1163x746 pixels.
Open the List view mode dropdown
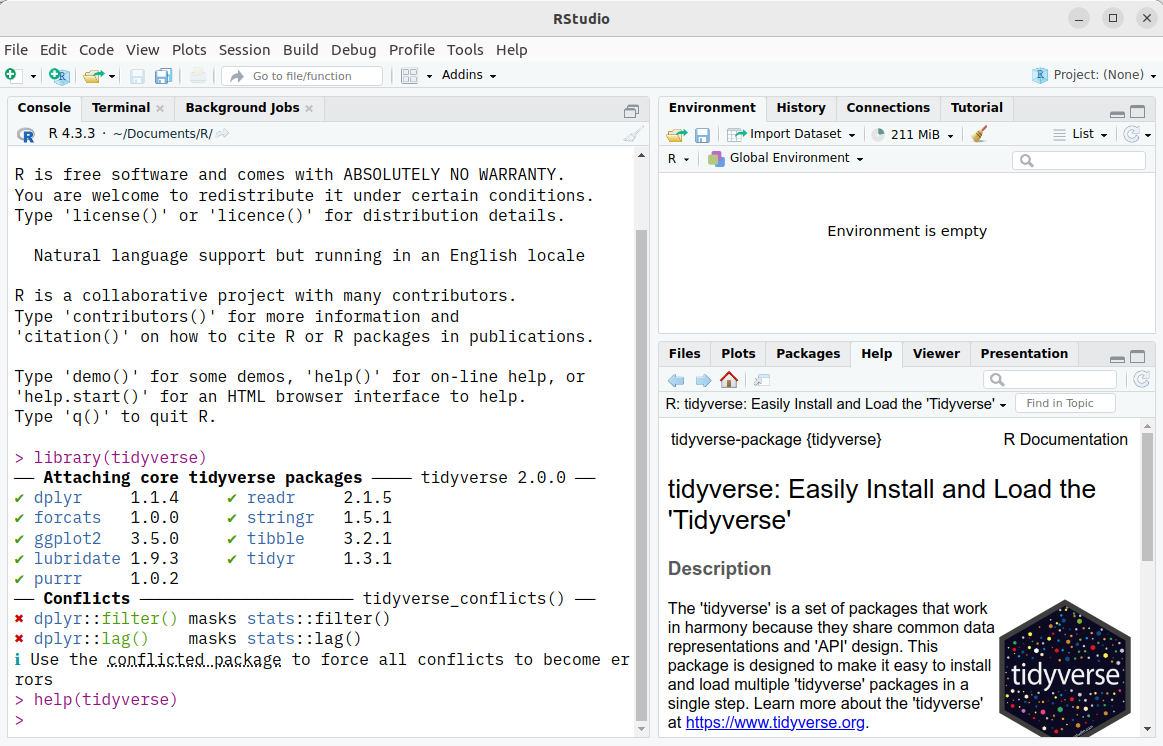[x=1081, y=134]
